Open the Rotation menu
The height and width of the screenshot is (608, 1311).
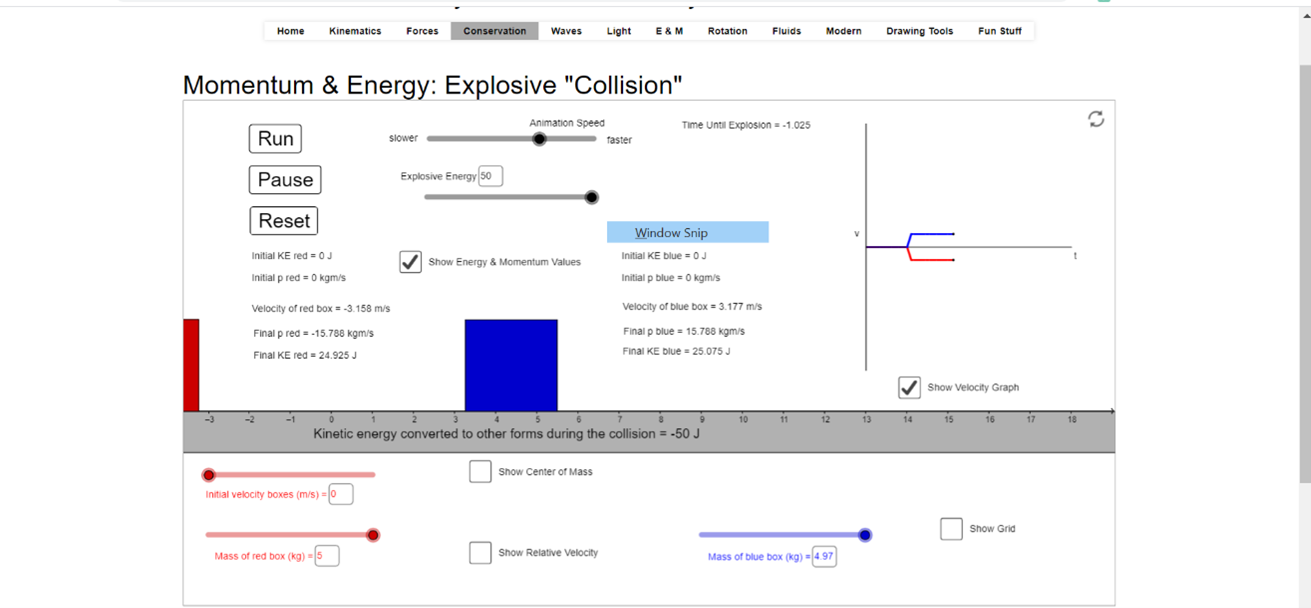[x=727, y=31]
